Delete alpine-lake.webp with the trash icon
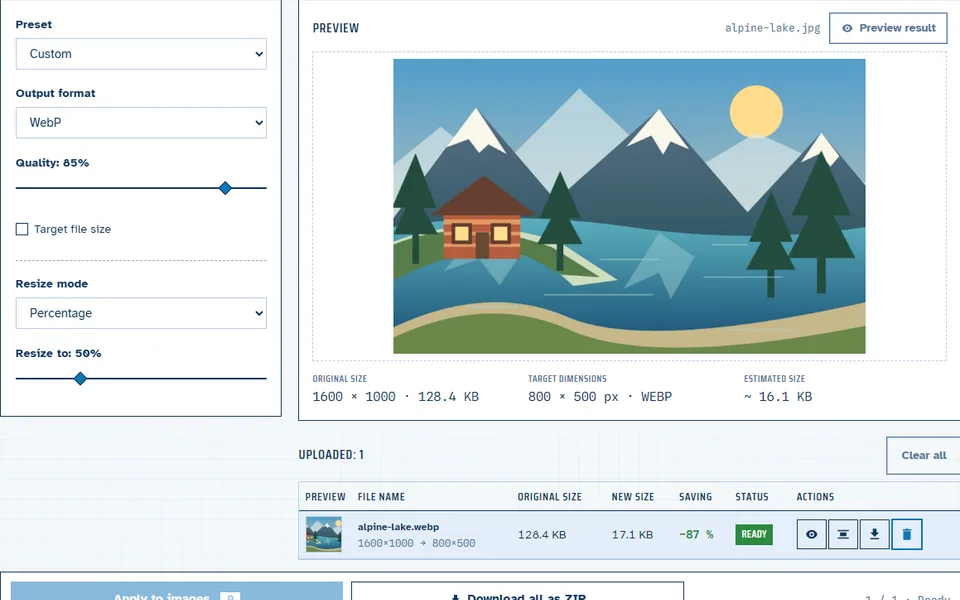 [x=907, y=534]
